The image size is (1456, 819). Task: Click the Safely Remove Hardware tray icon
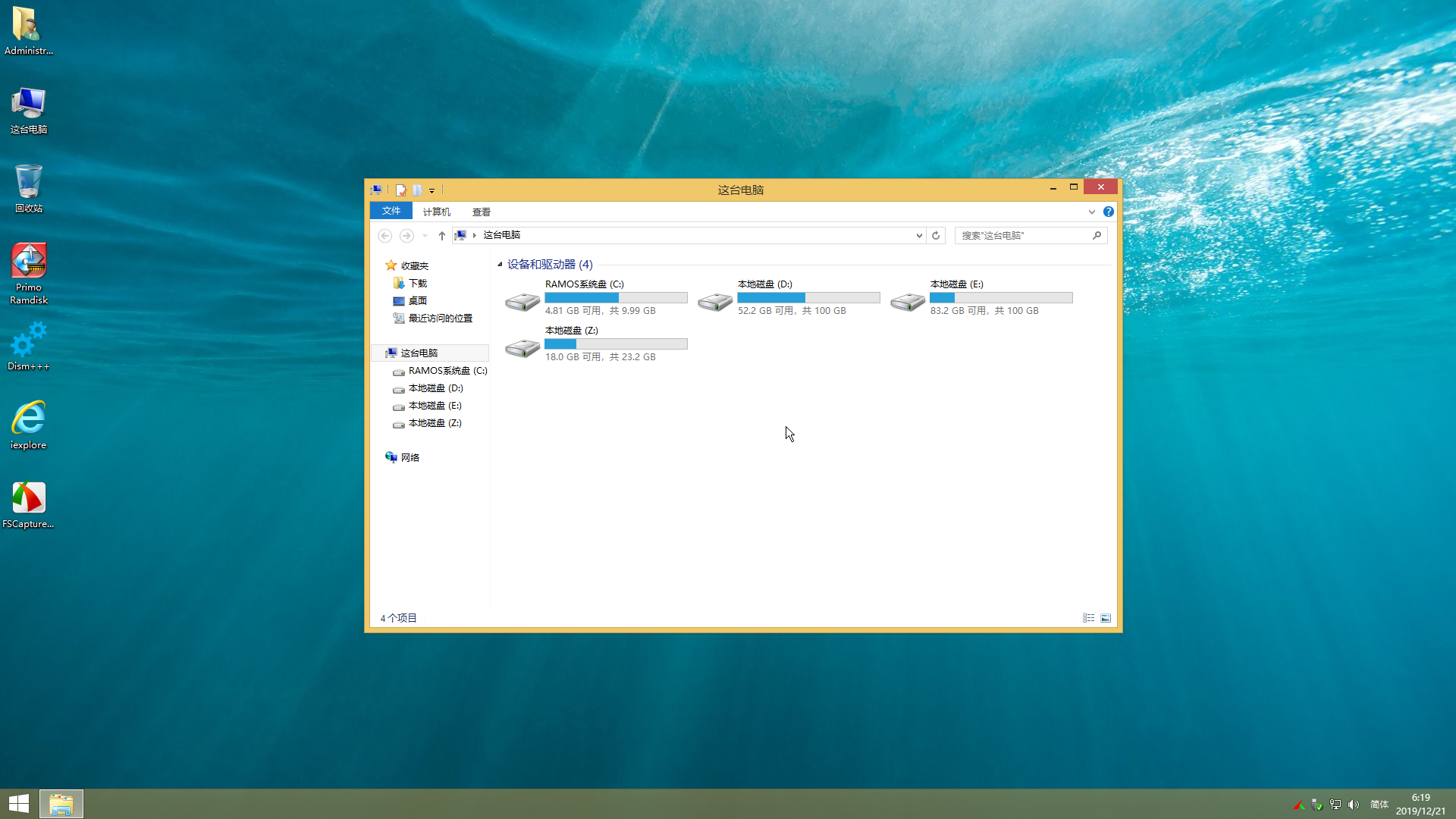pyautogui.click(x=1317, y=805)
